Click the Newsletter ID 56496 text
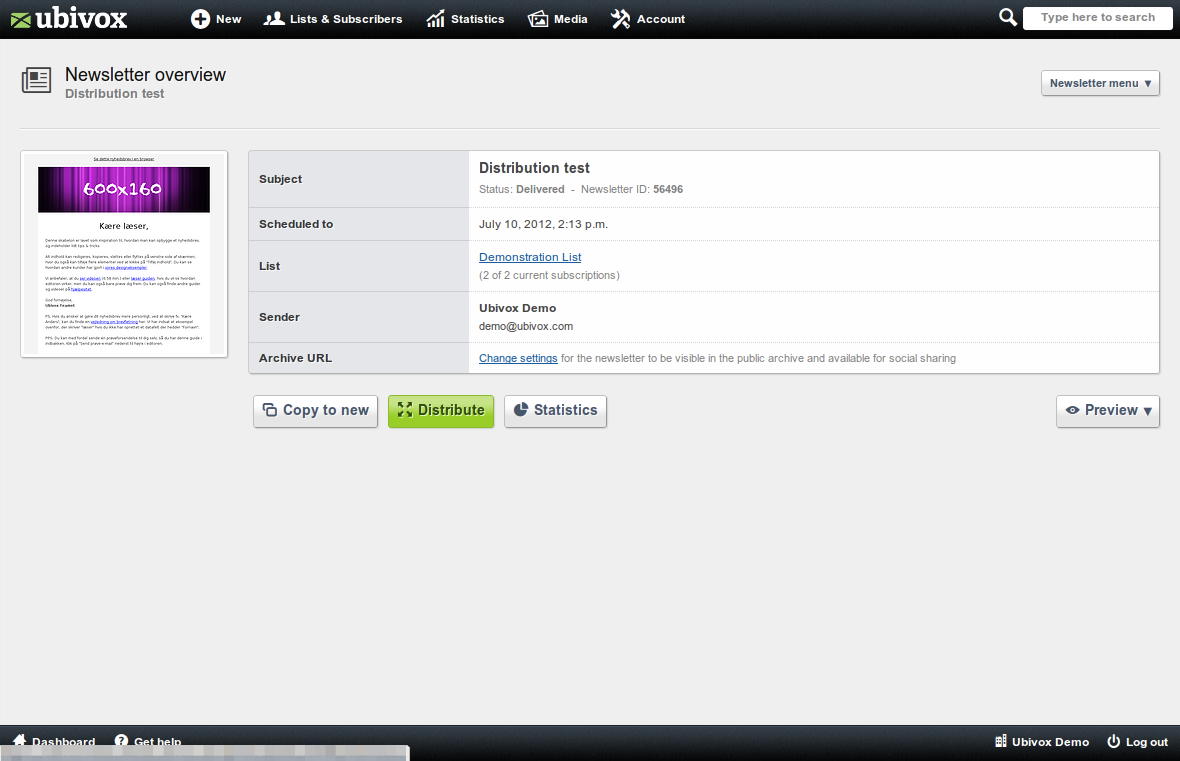 tap(632, 190)
